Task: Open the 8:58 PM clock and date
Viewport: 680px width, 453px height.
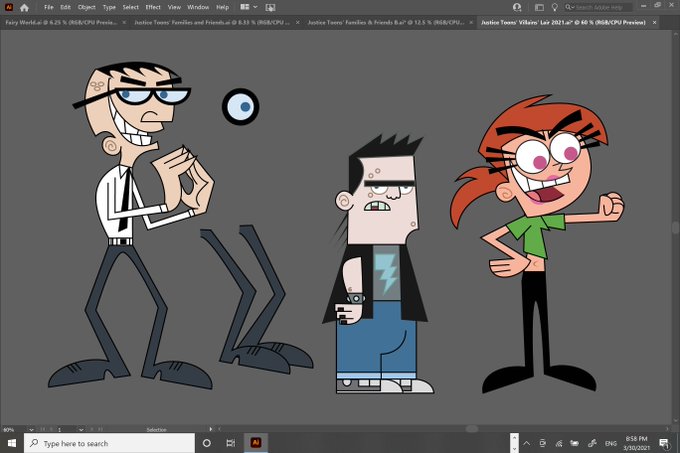Action: [637, 443]
